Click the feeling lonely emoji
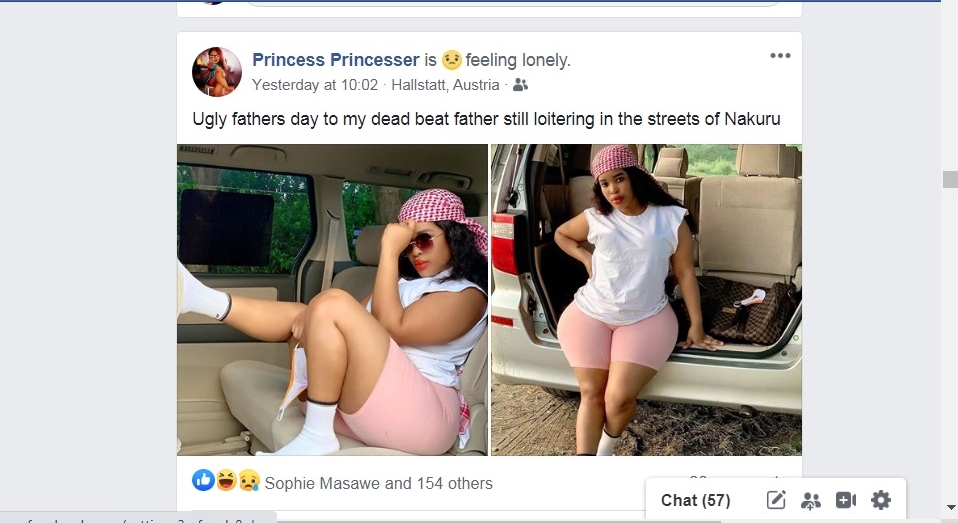 (x=452, y=60)
